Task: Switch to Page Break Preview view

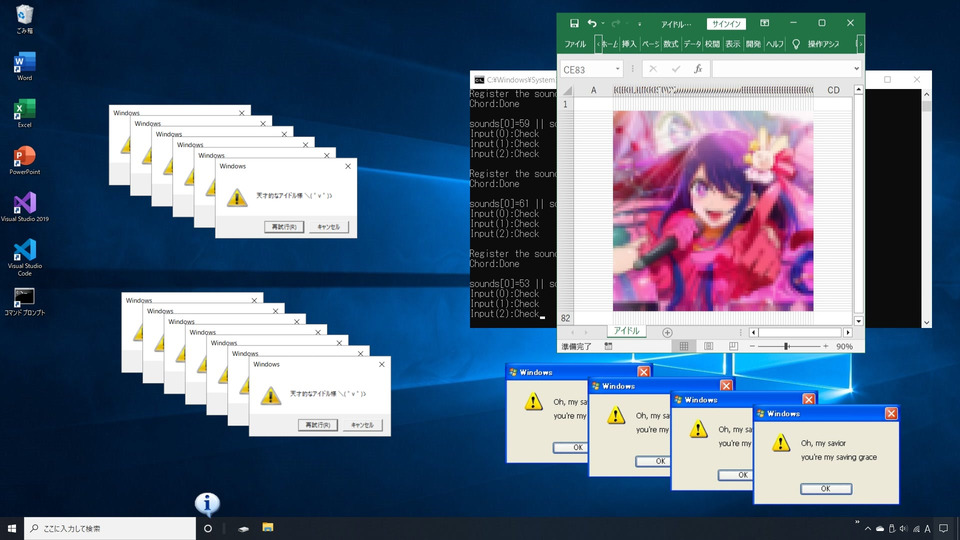Action: (x=733, y=346)
